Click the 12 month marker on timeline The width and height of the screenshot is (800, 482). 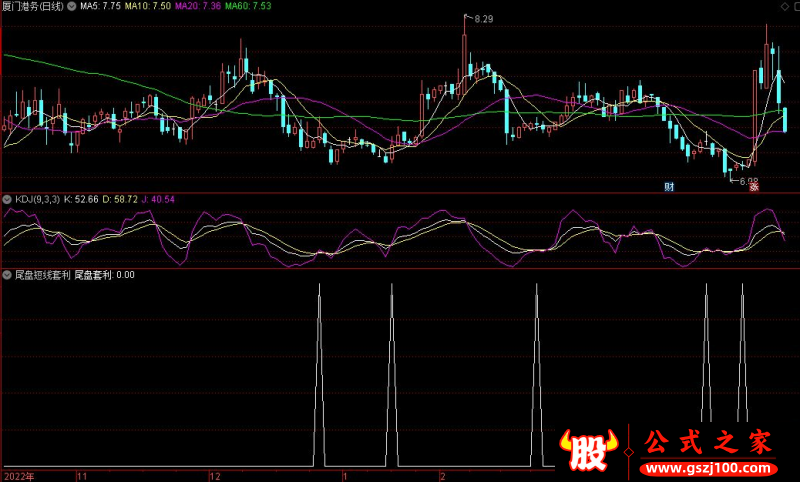pyautogui.click(x=213, y=476)
